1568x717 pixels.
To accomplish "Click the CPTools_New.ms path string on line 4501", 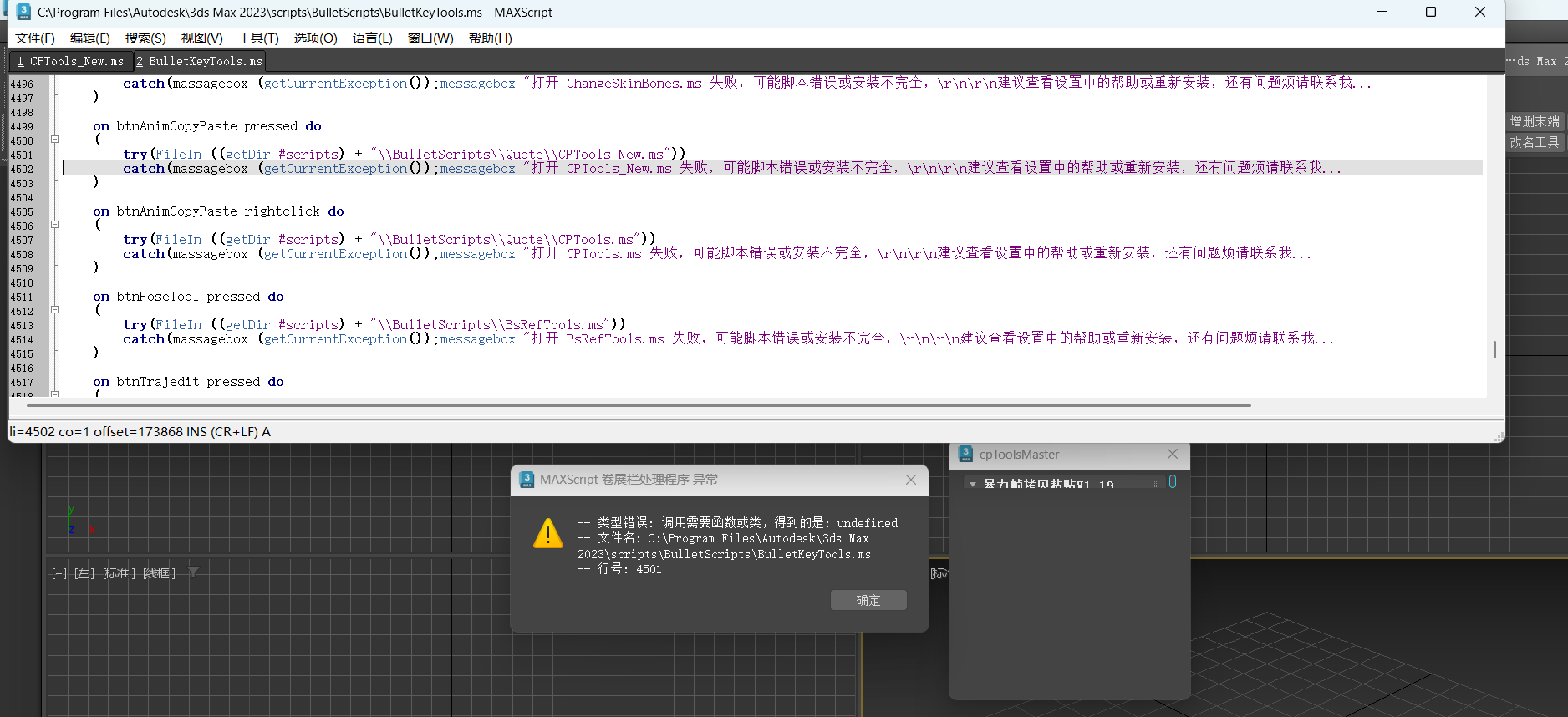I will (521, 155).
